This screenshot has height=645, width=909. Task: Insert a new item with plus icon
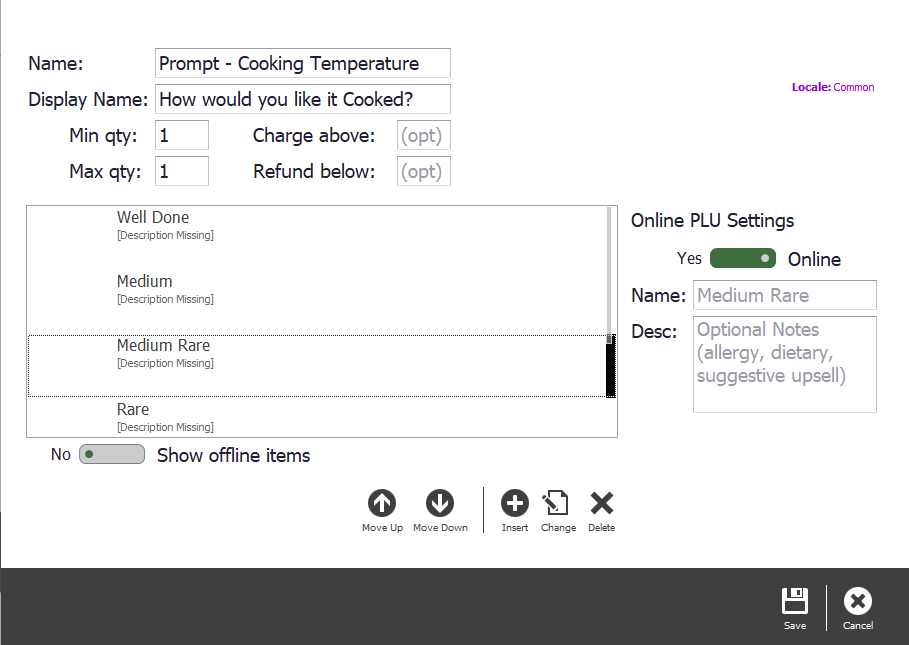[x=515, y=503]
